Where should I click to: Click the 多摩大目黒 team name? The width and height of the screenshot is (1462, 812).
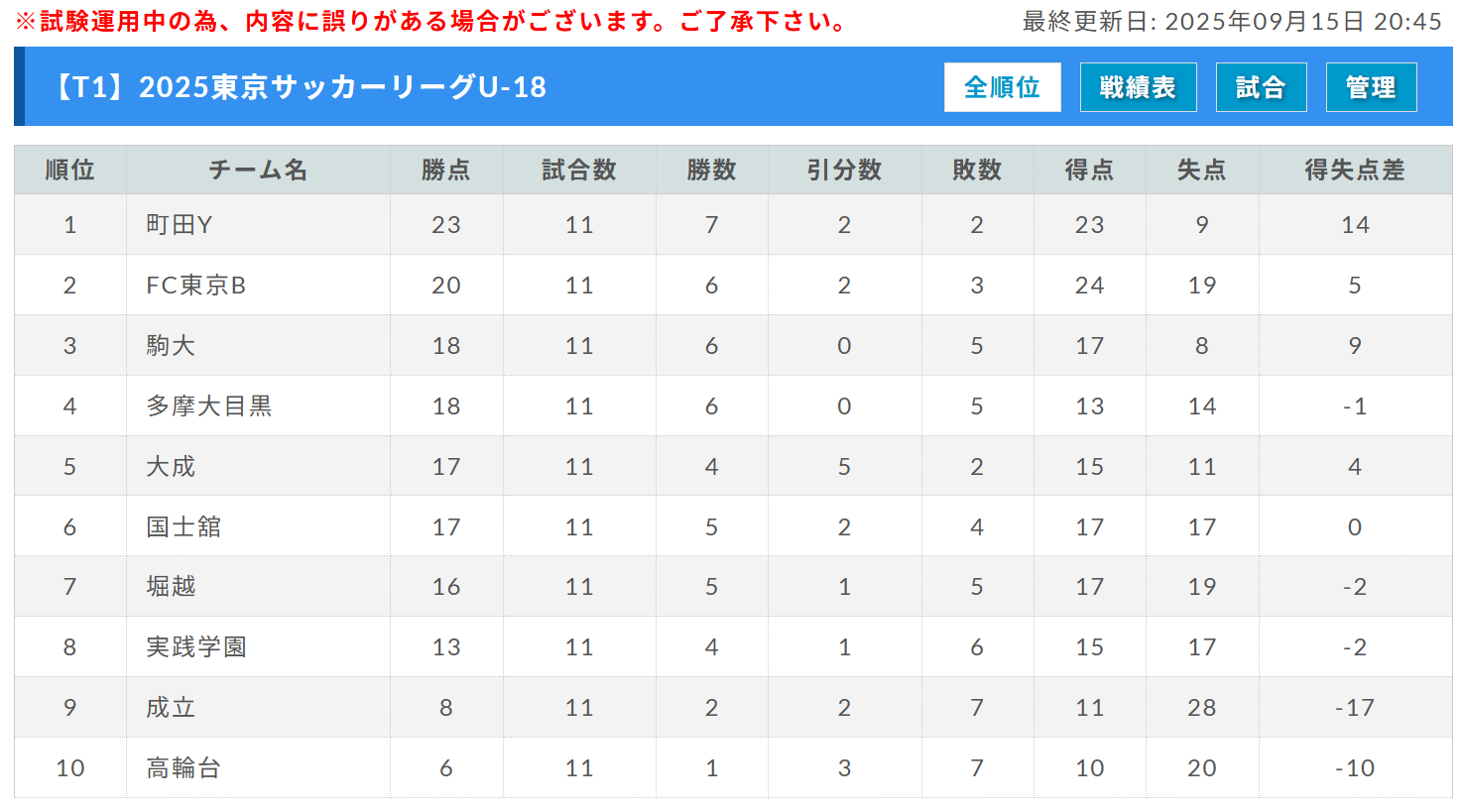pyautogui.click(x=208, y=406)
